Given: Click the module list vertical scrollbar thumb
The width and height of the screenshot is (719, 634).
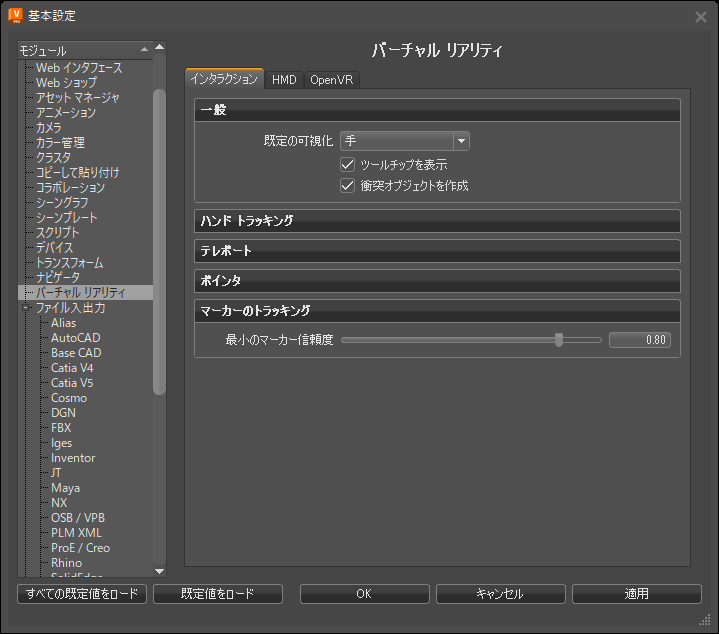Looking at the screenshot, I should click(159, 242).
